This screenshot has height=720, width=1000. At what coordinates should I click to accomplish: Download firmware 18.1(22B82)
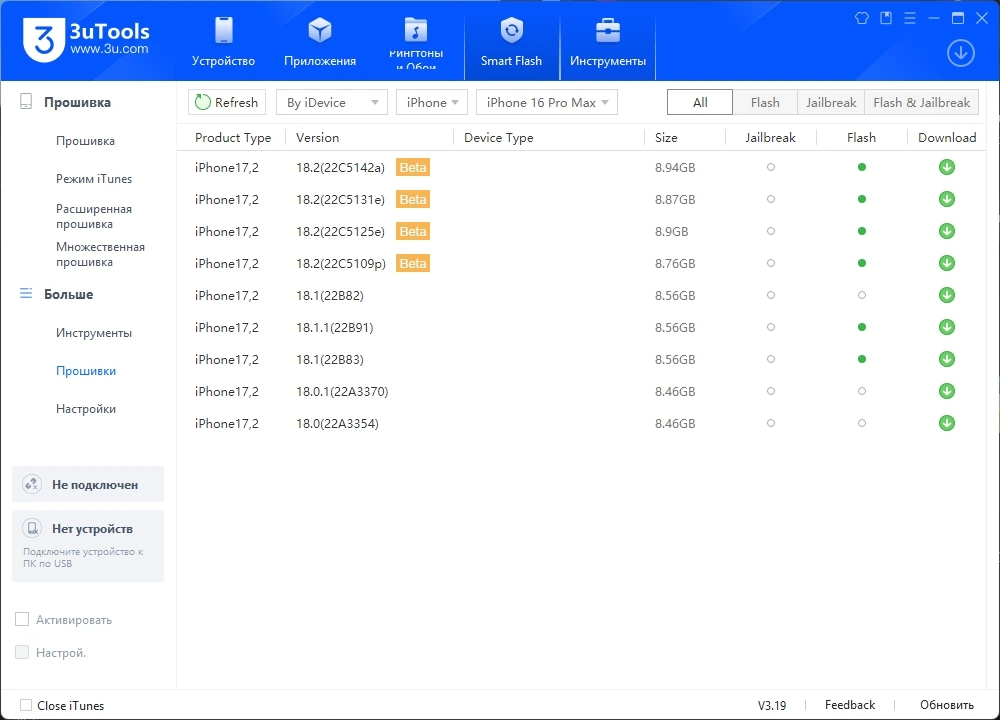coord(947,295)
